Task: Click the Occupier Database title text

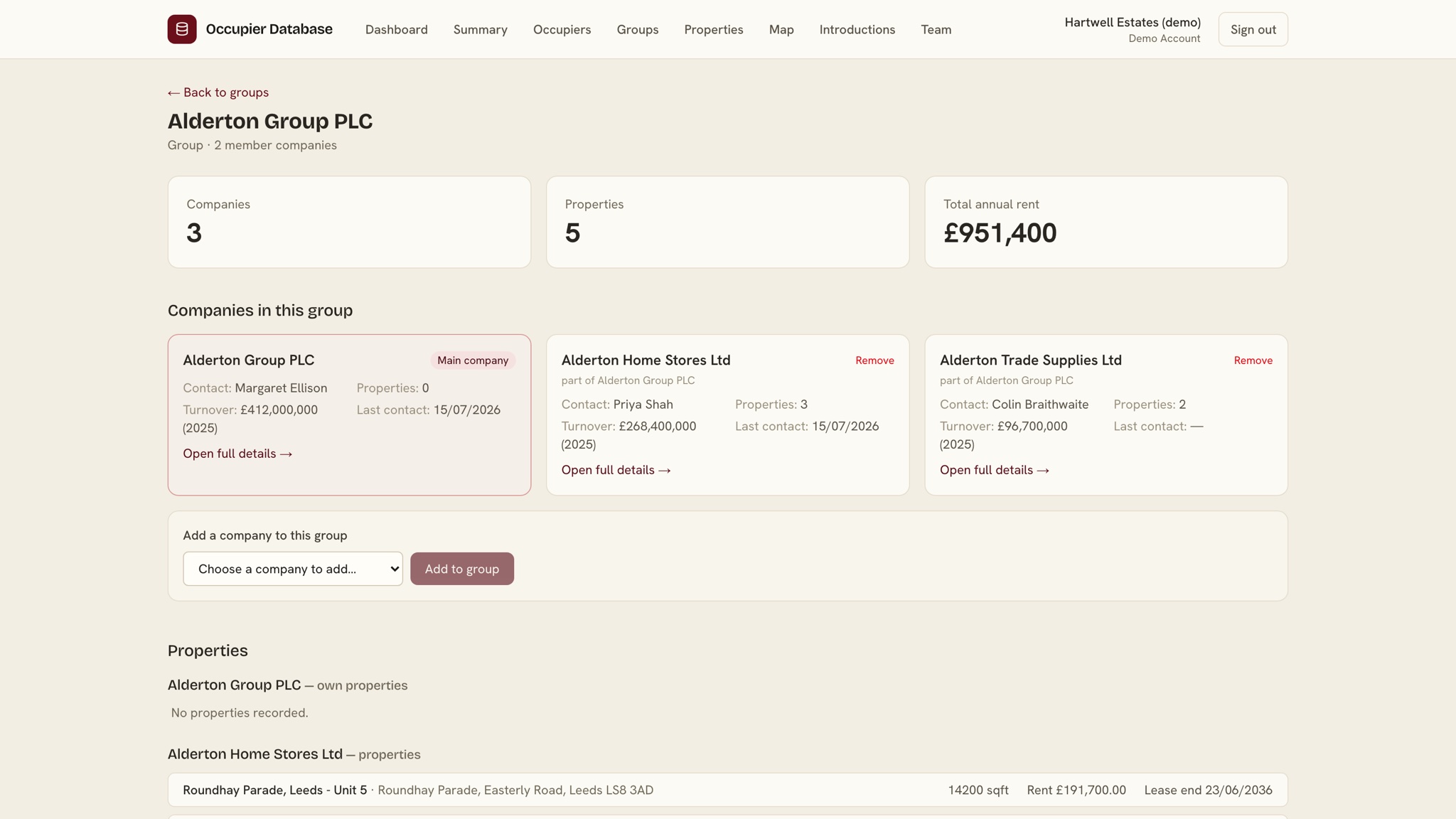Action: coord(269,29)
